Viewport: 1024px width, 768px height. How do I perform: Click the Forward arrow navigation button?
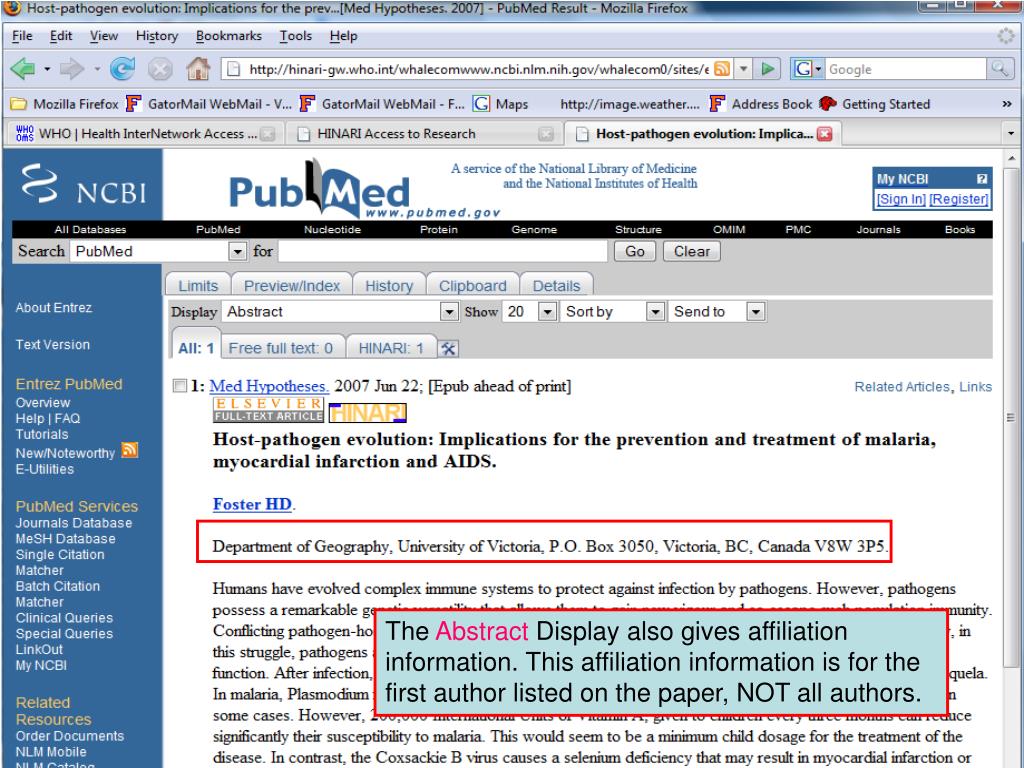coord(71,69)
